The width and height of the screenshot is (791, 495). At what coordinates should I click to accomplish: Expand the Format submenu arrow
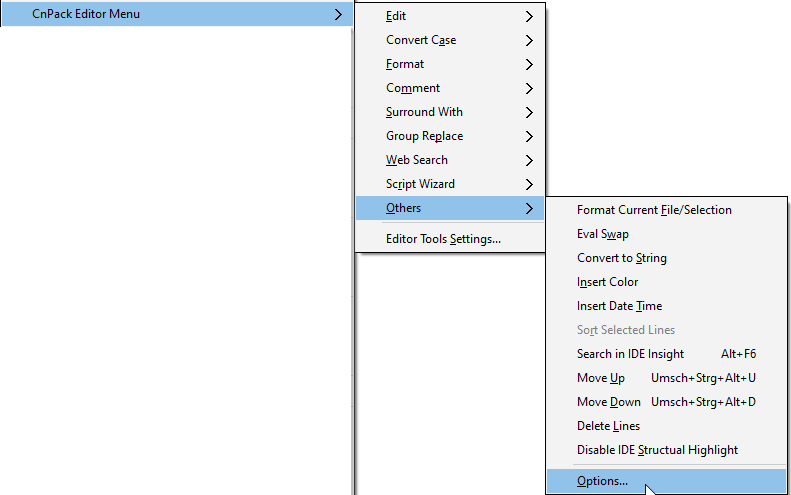pos(529,65)
